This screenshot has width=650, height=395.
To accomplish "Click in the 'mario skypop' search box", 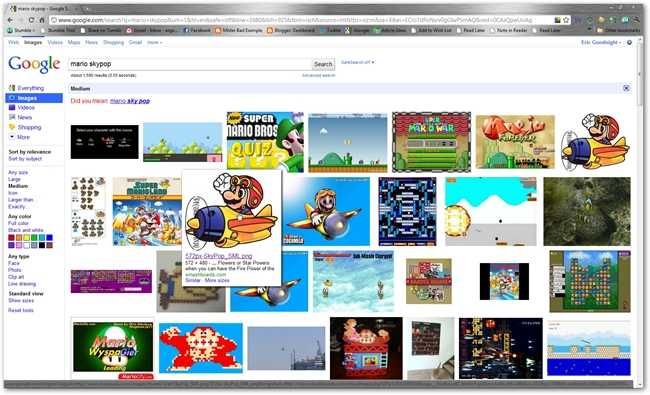I will pyautogui.click(x=189, y=64).
